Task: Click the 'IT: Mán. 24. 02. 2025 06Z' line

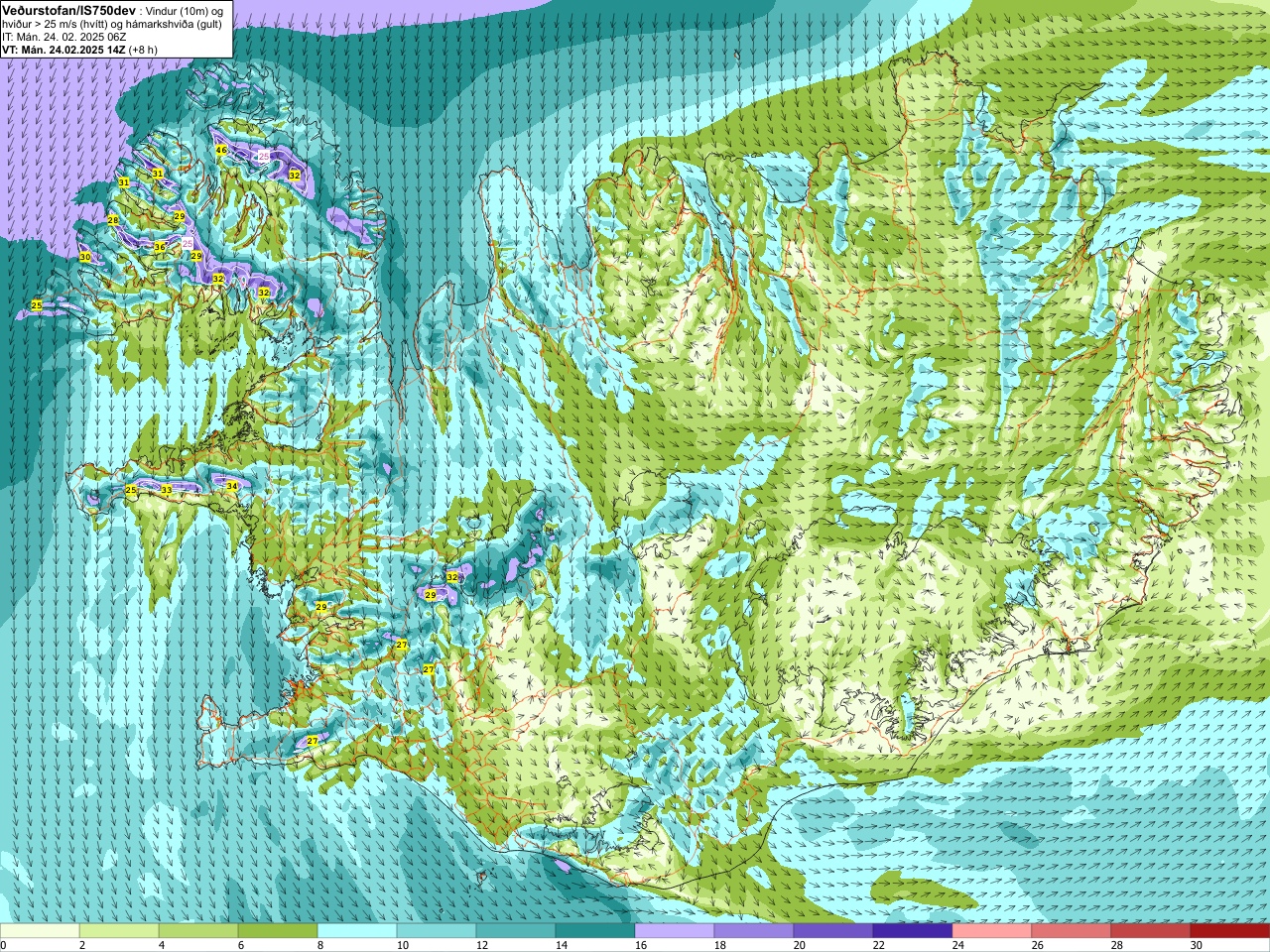Action: tap(63, 37)
